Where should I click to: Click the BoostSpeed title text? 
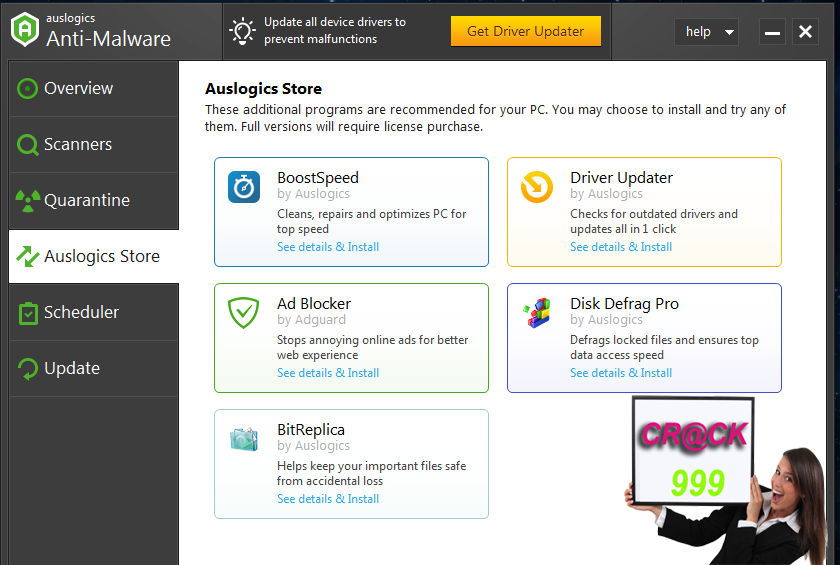pyautogui.click(x=318, y=178)
